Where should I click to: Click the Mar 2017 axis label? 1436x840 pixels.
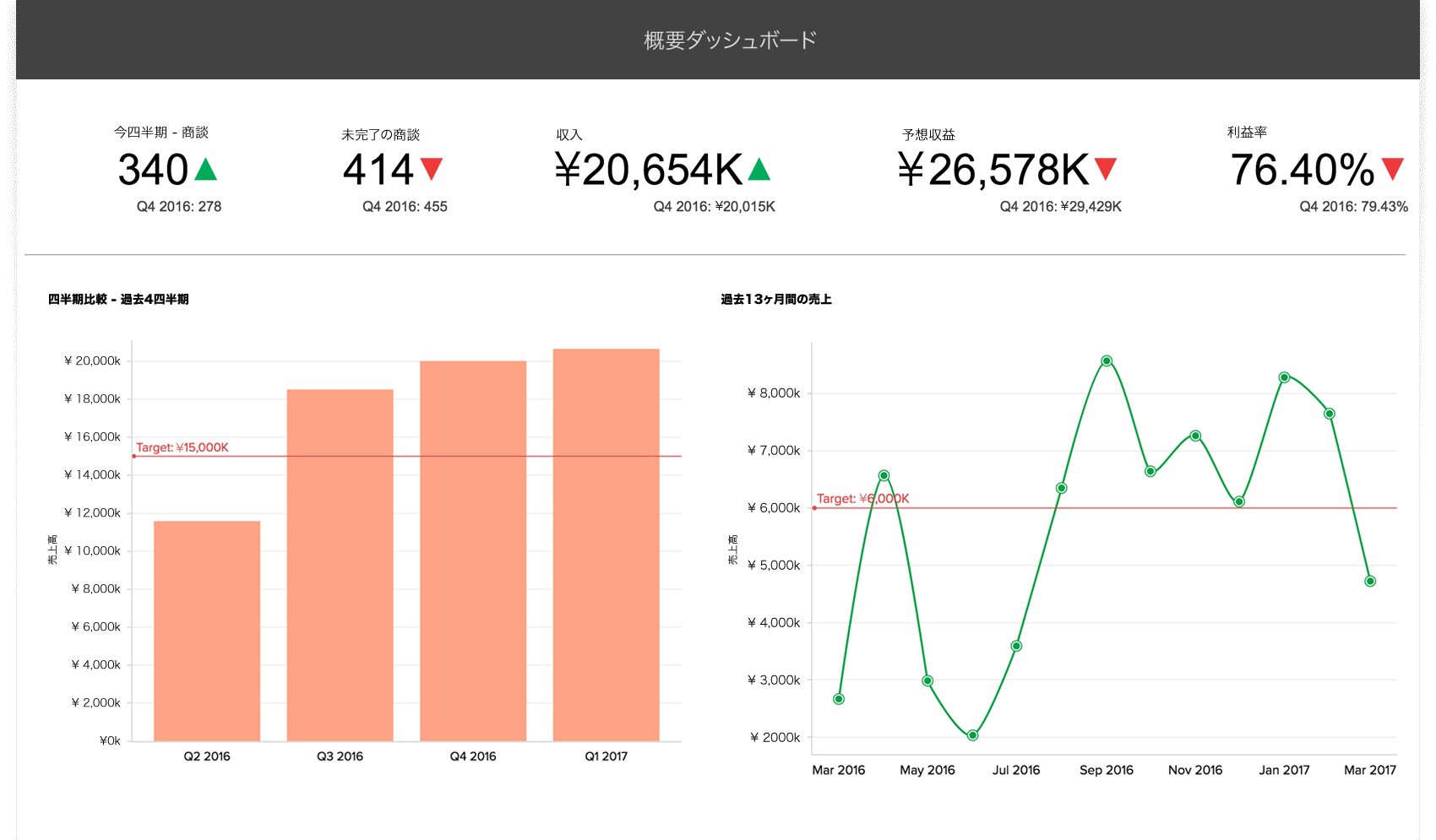(1370, 770)
